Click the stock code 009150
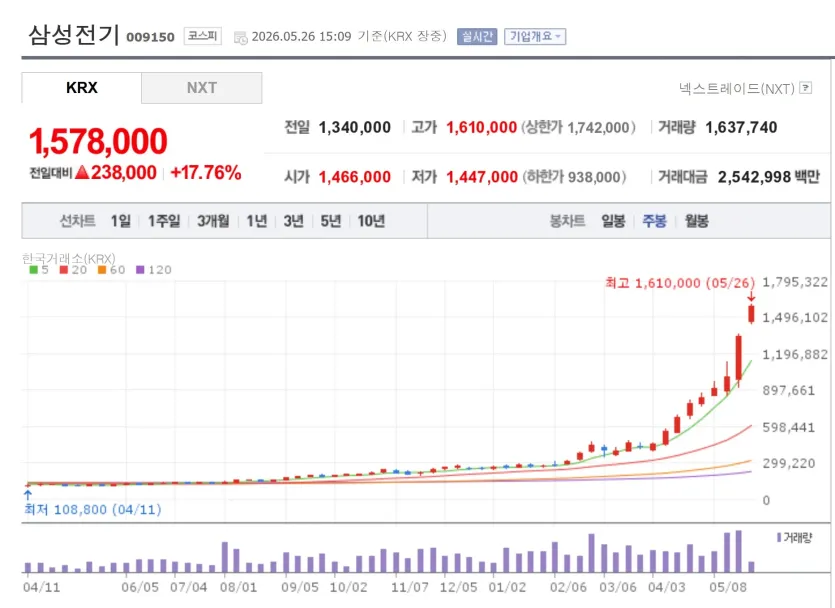Screen dimensions: 835x608 pos(150,37)
